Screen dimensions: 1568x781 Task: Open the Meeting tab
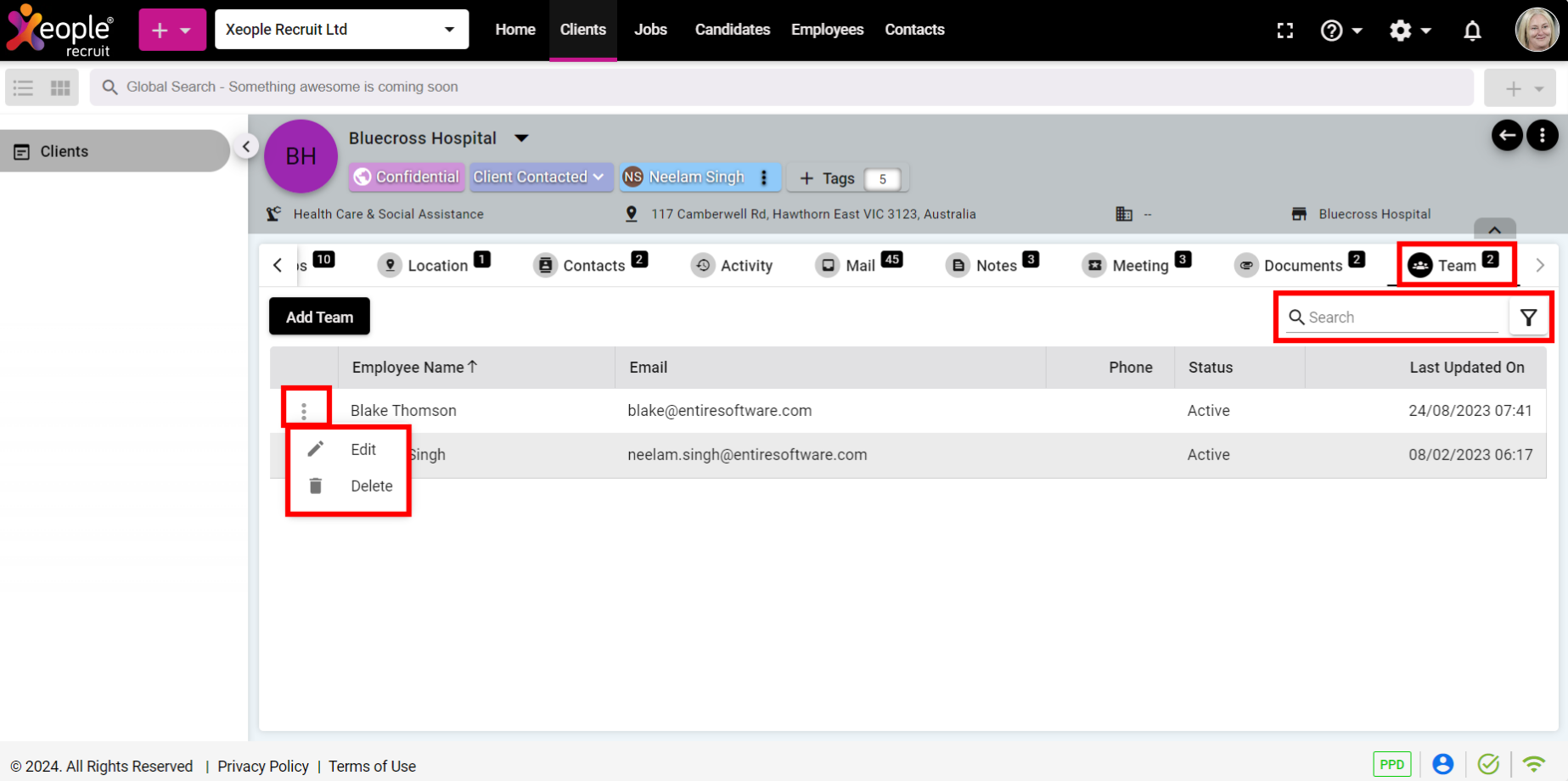[1138, 265]
